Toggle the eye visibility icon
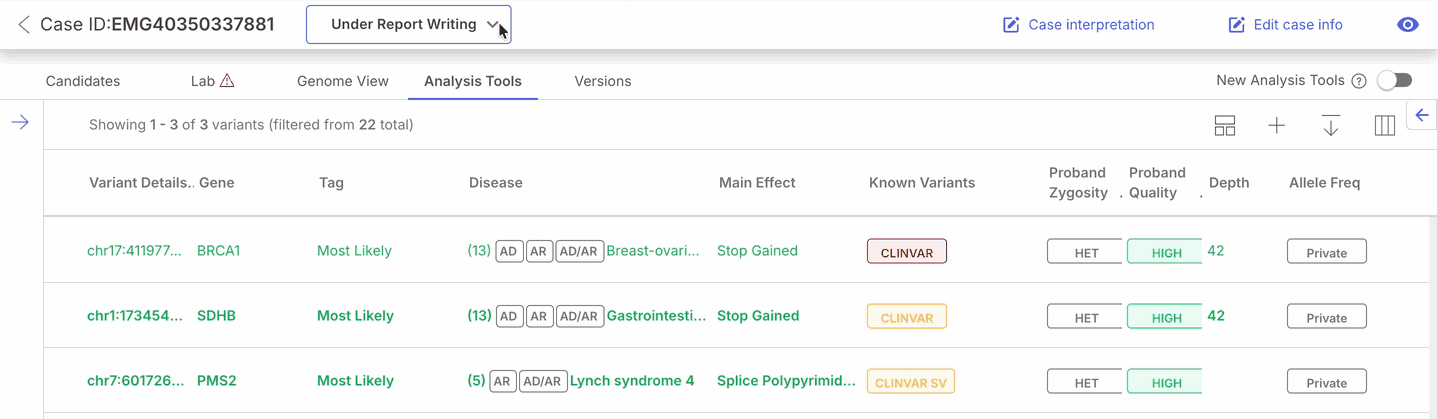 (1408, 25)
